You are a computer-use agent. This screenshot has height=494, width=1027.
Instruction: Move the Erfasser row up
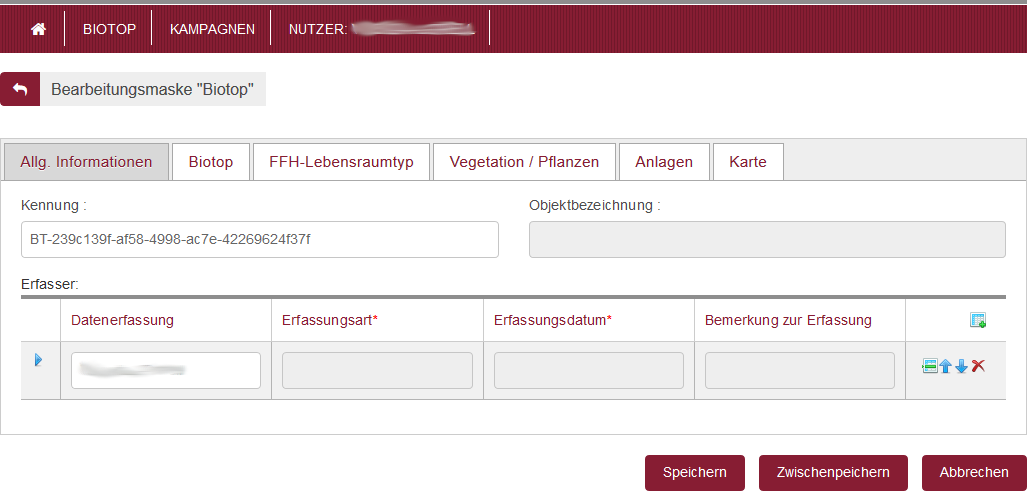pos(945,366)
